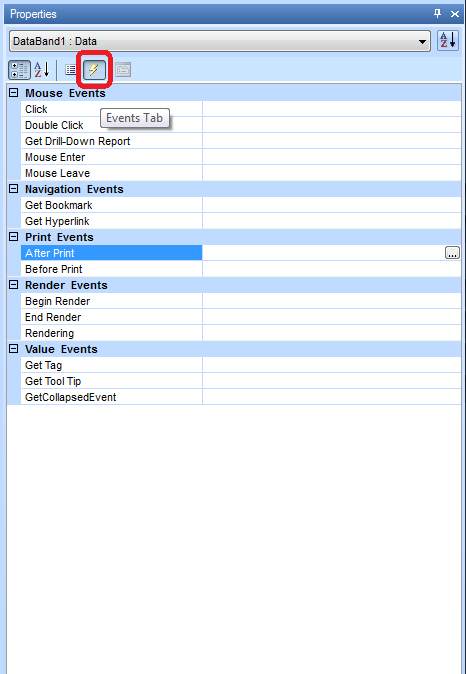Screen dimensions: 466x674
Task: Collapse the Mouse Events group
Action: 14,92
